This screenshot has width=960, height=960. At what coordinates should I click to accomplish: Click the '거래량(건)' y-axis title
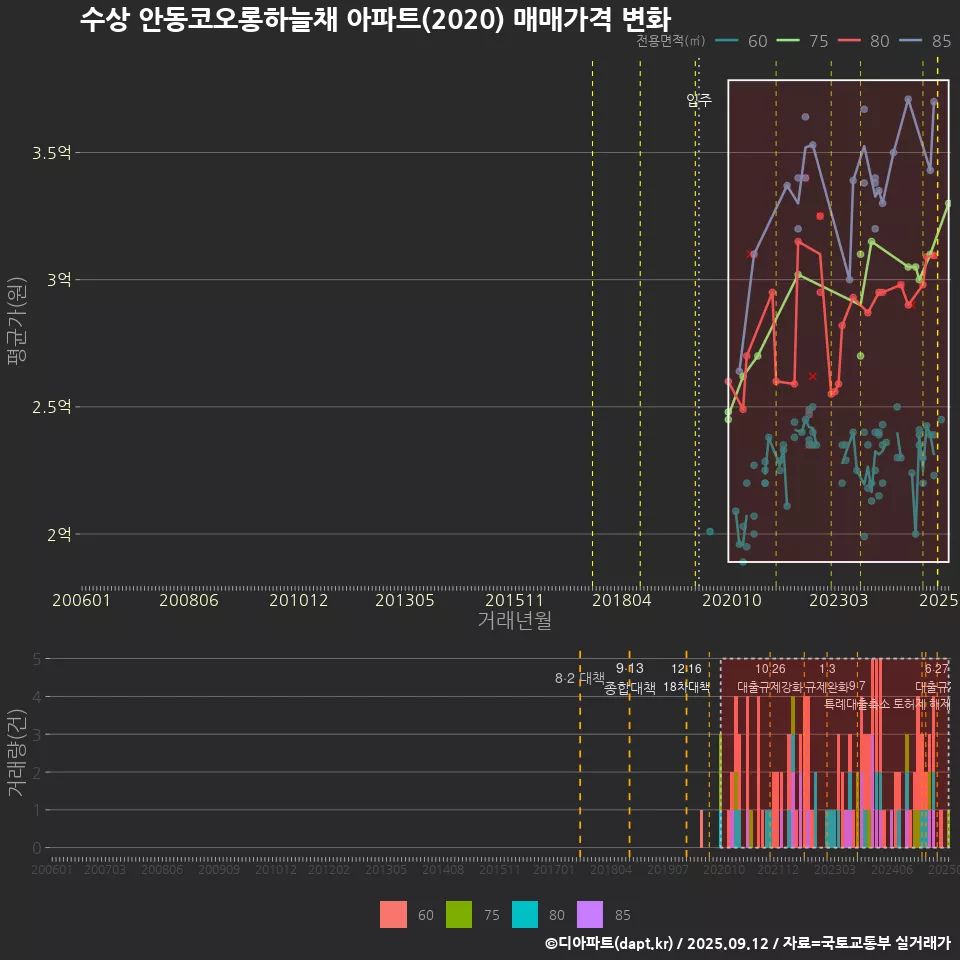click(17, 752)
